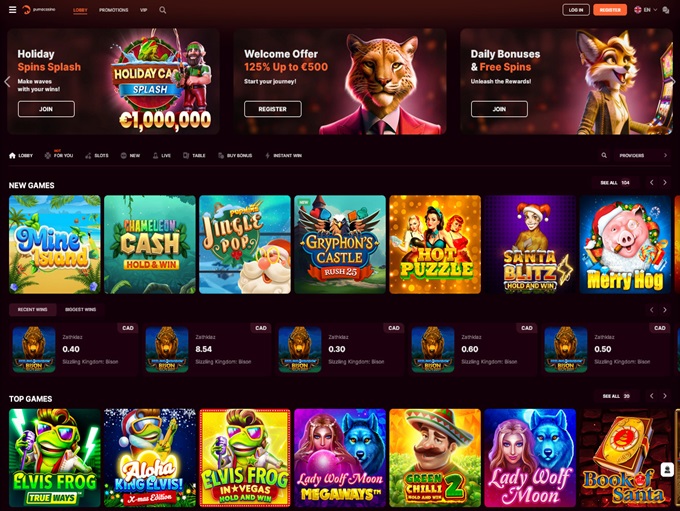This screenshot has height=511, width=680.
Task: Click the Lobby home icon in category bar
Action: tap(13, 155)
